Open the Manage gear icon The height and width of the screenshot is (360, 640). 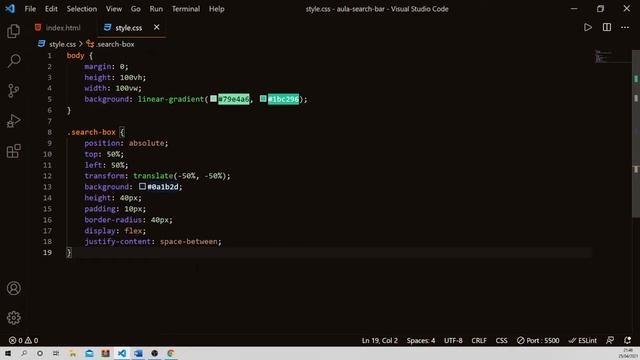pyautogui.click(x=13, y=318)
